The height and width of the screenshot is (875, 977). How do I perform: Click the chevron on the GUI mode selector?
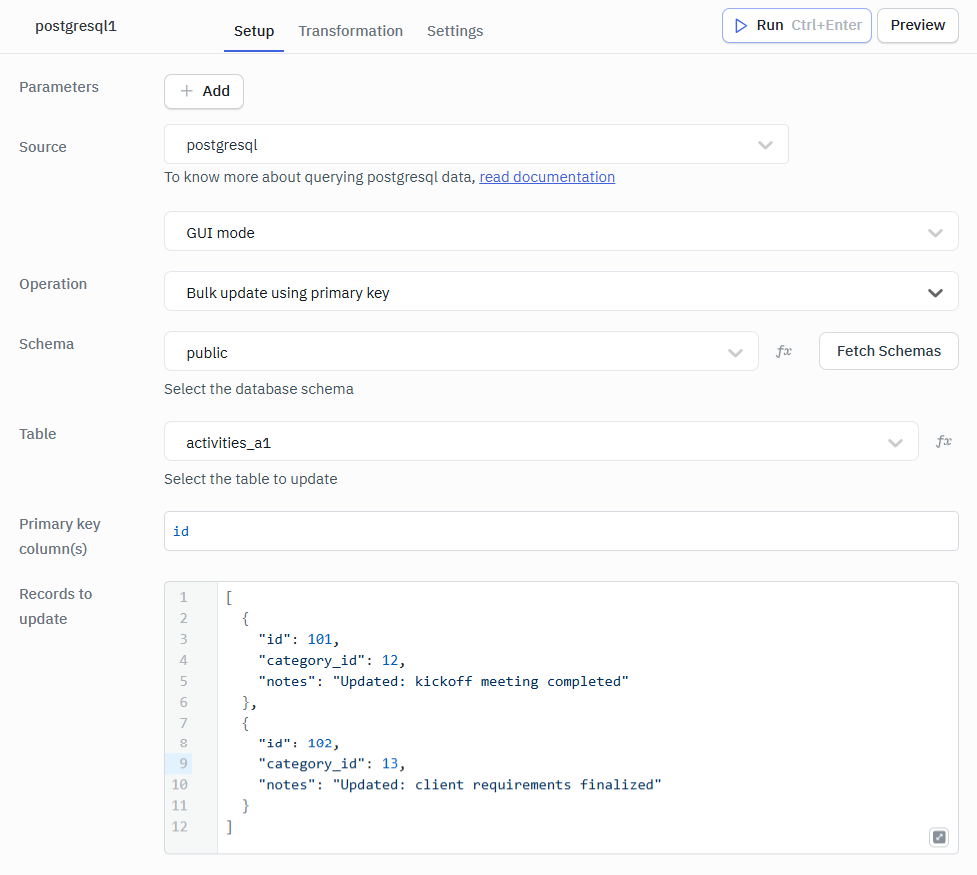point(936,231)
